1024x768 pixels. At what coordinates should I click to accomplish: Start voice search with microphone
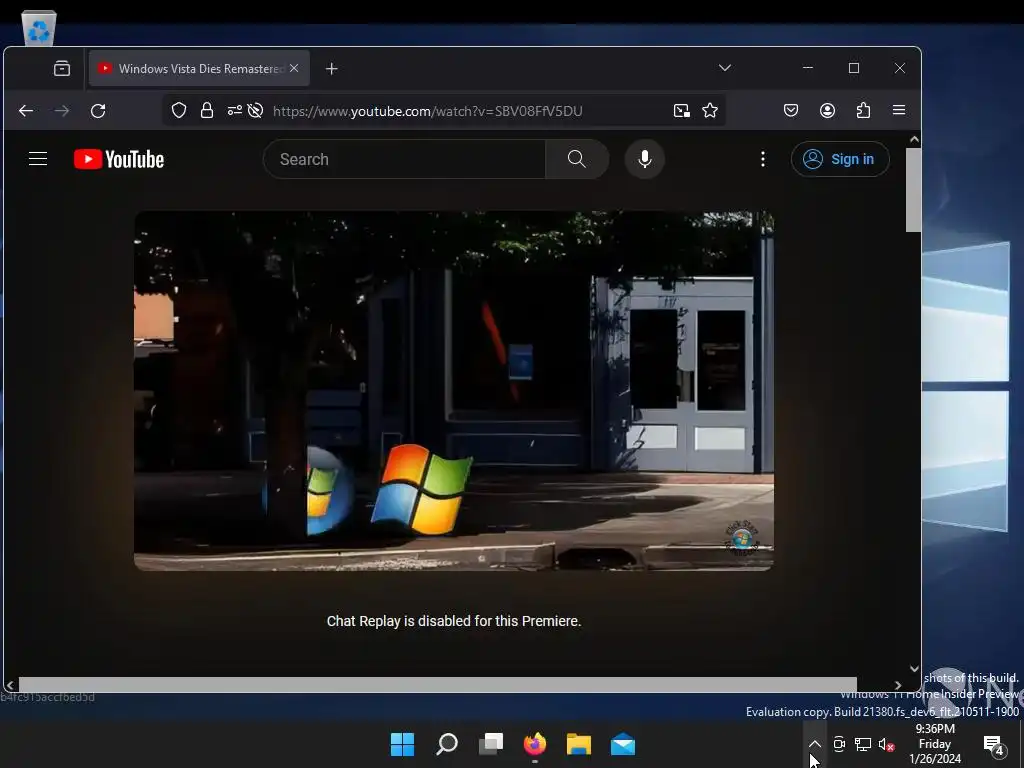[x=645, y=159]
